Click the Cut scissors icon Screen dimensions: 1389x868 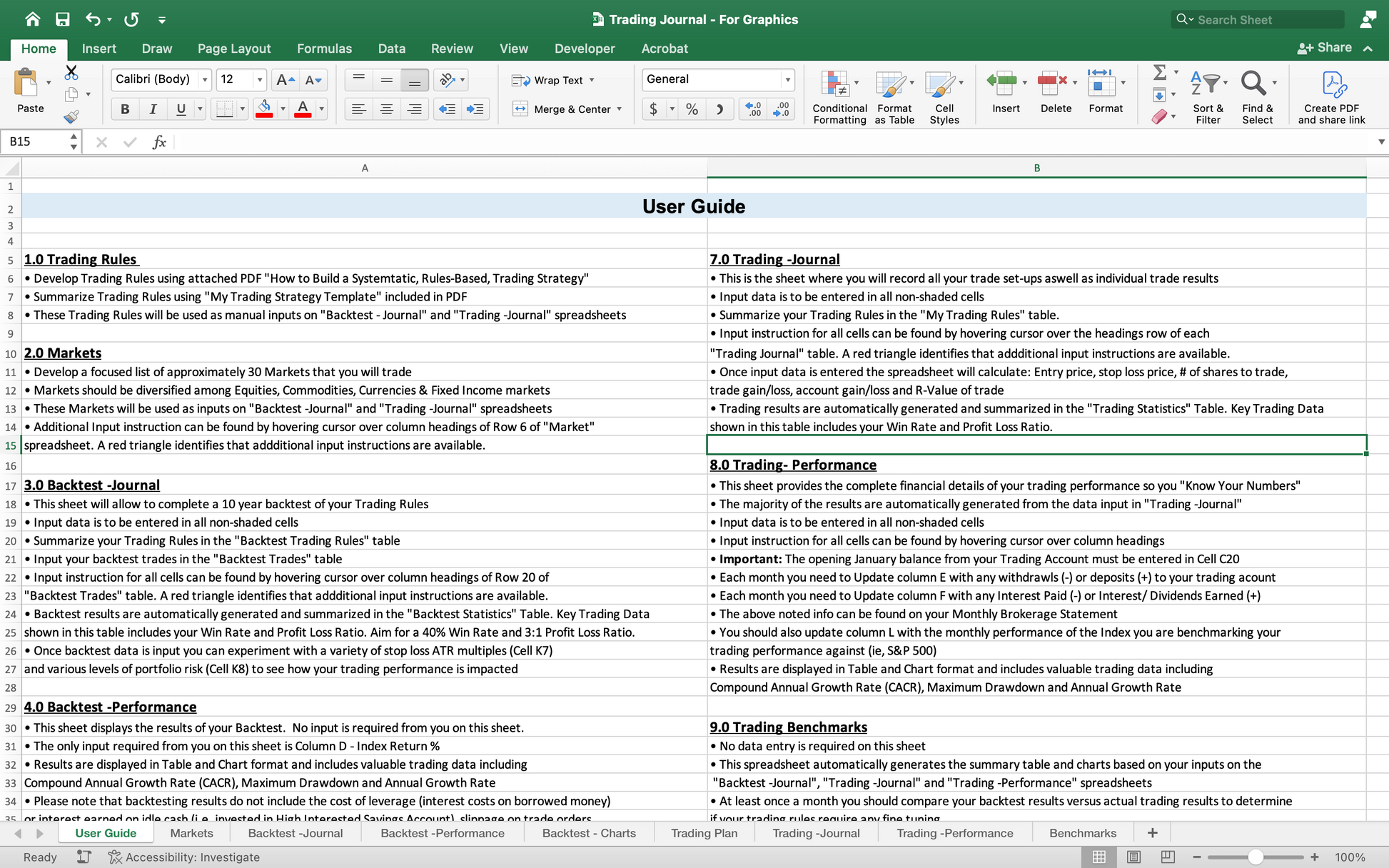pyautogui.click(x=71, y=72)
